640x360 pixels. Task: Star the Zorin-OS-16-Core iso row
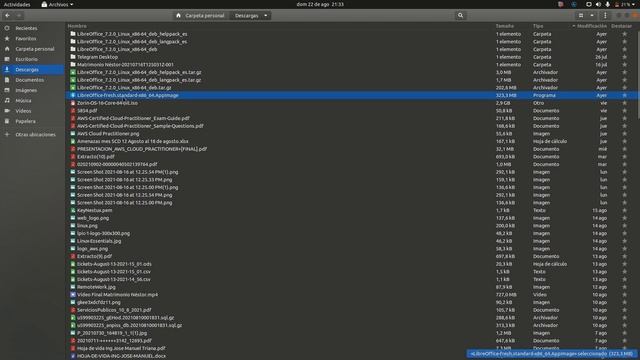coord(624,103)
